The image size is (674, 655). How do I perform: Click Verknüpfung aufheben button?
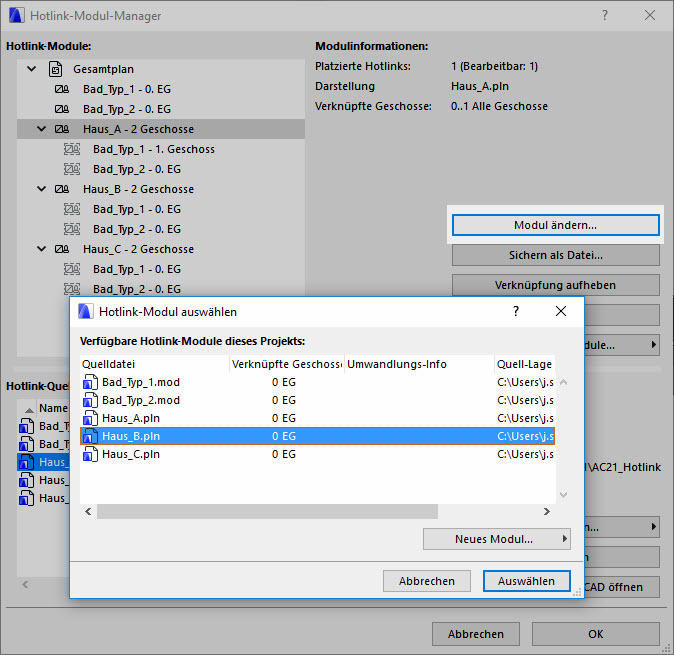pyautogui.click(x=555, y=285)
